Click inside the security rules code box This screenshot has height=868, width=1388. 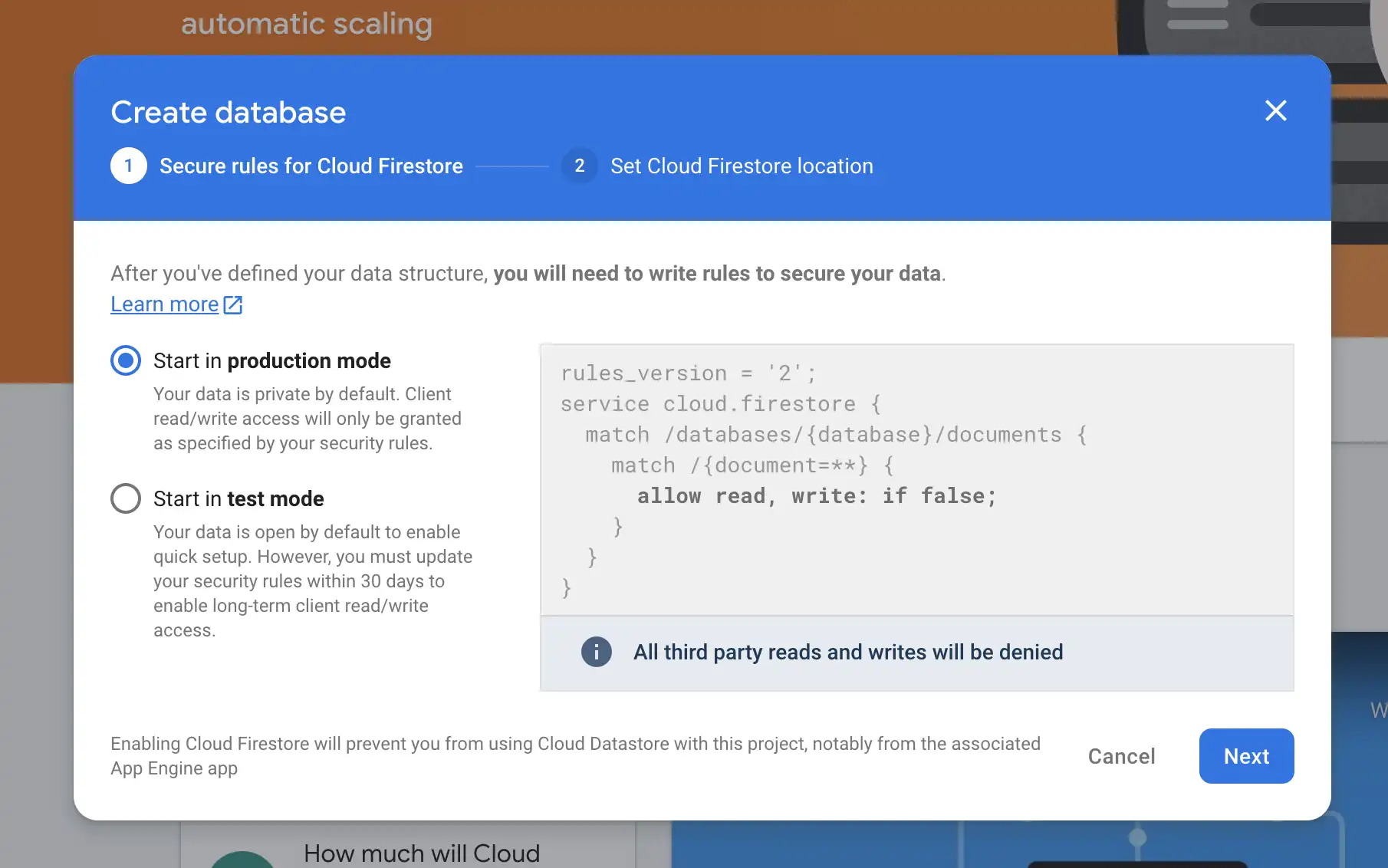pyautogui.click(x=913, y=479)
